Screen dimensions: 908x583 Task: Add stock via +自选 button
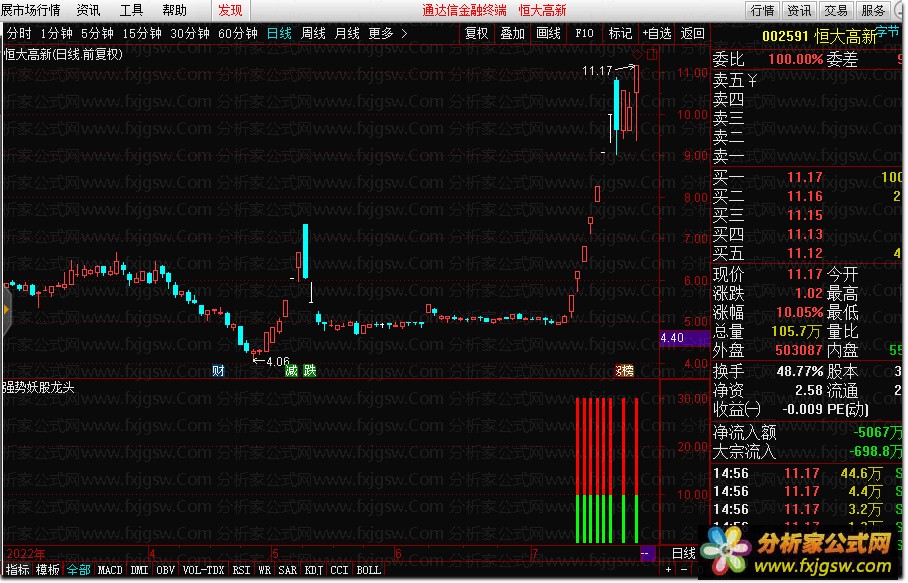pos(657,34)
